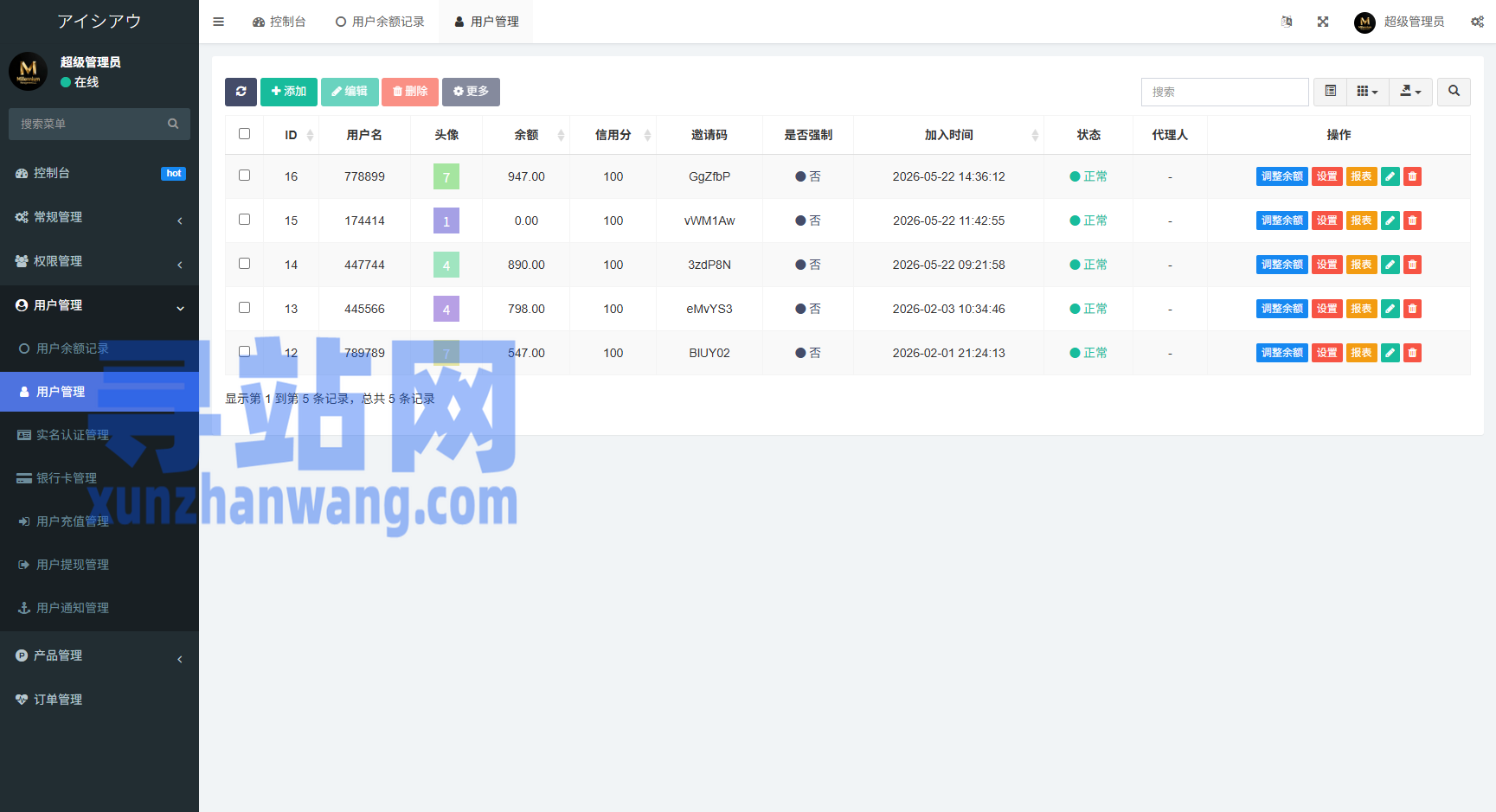This screenshot has height=812, width=1496.
Task: Sort table by 余额 column
Action: [x=526, y=135]
